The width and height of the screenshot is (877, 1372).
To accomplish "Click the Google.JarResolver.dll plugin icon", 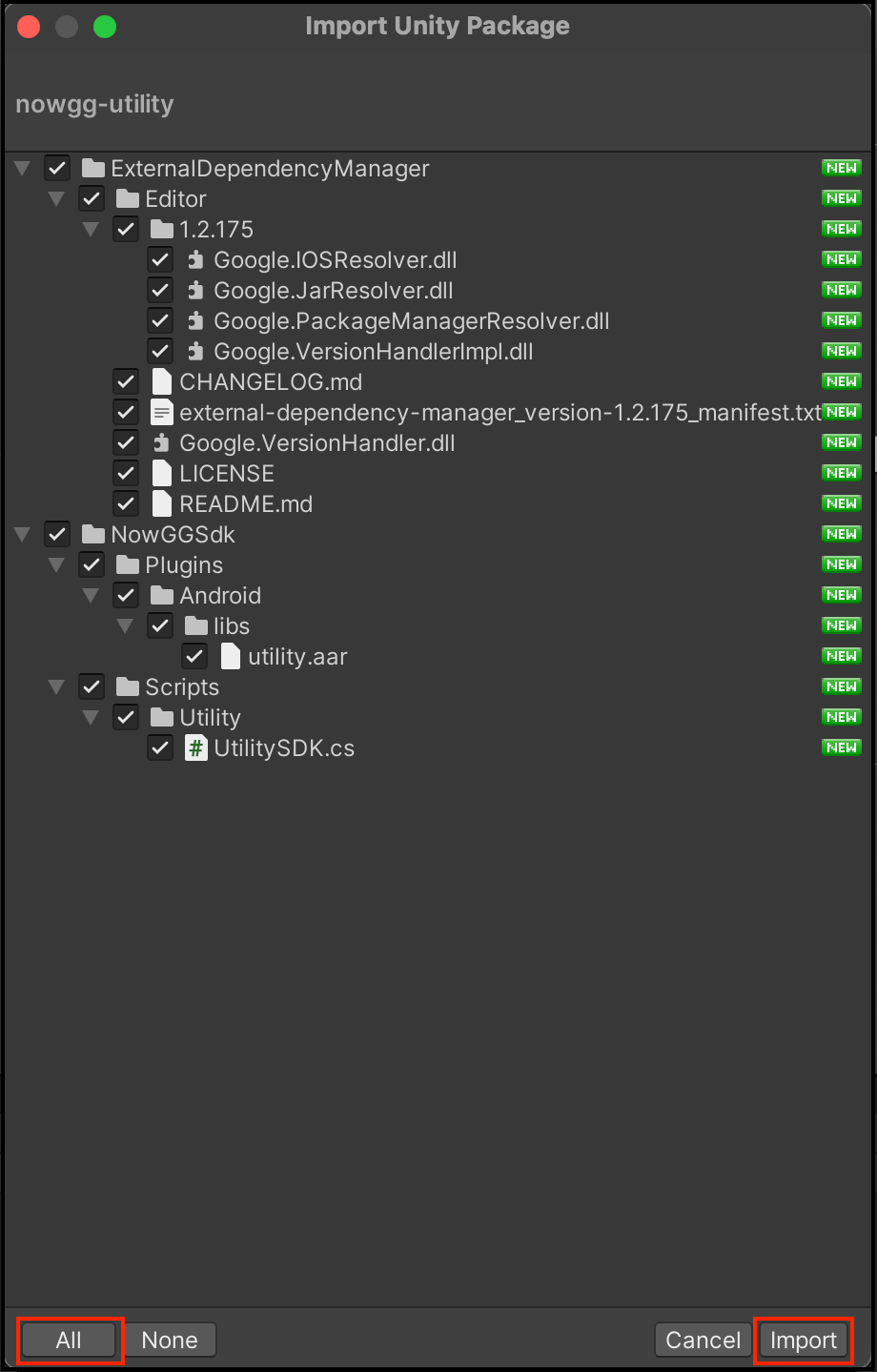I will 194,290.
